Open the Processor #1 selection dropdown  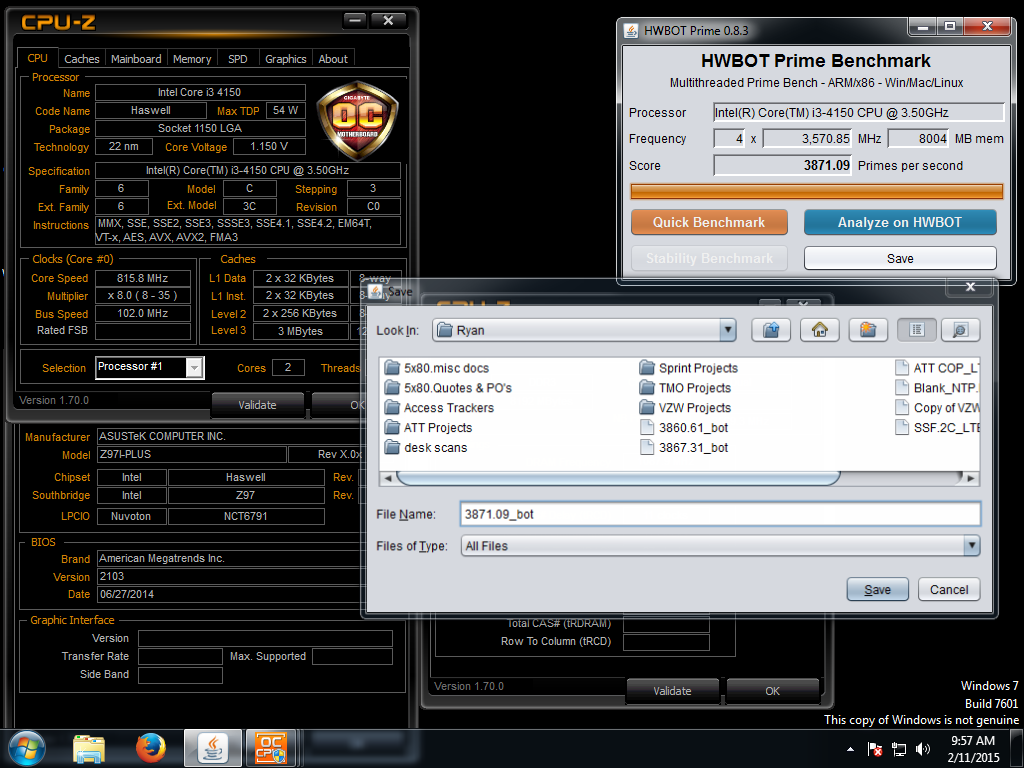(x=193, y=368)
